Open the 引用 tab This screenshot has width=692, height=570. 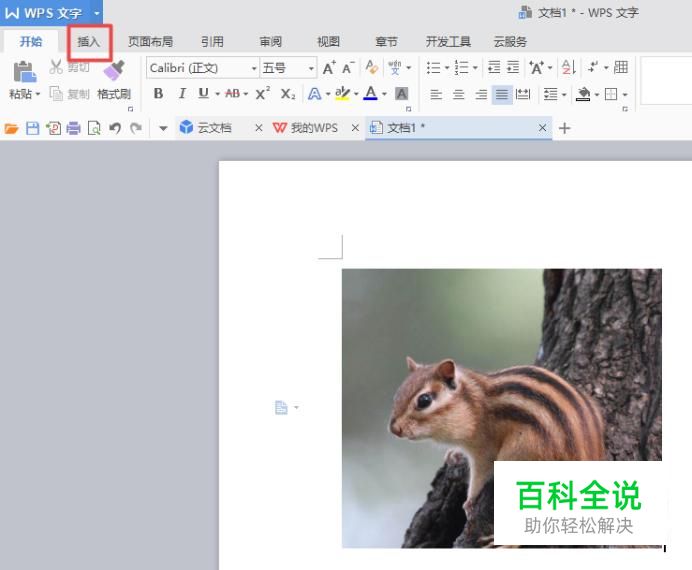tap(212, 42)
